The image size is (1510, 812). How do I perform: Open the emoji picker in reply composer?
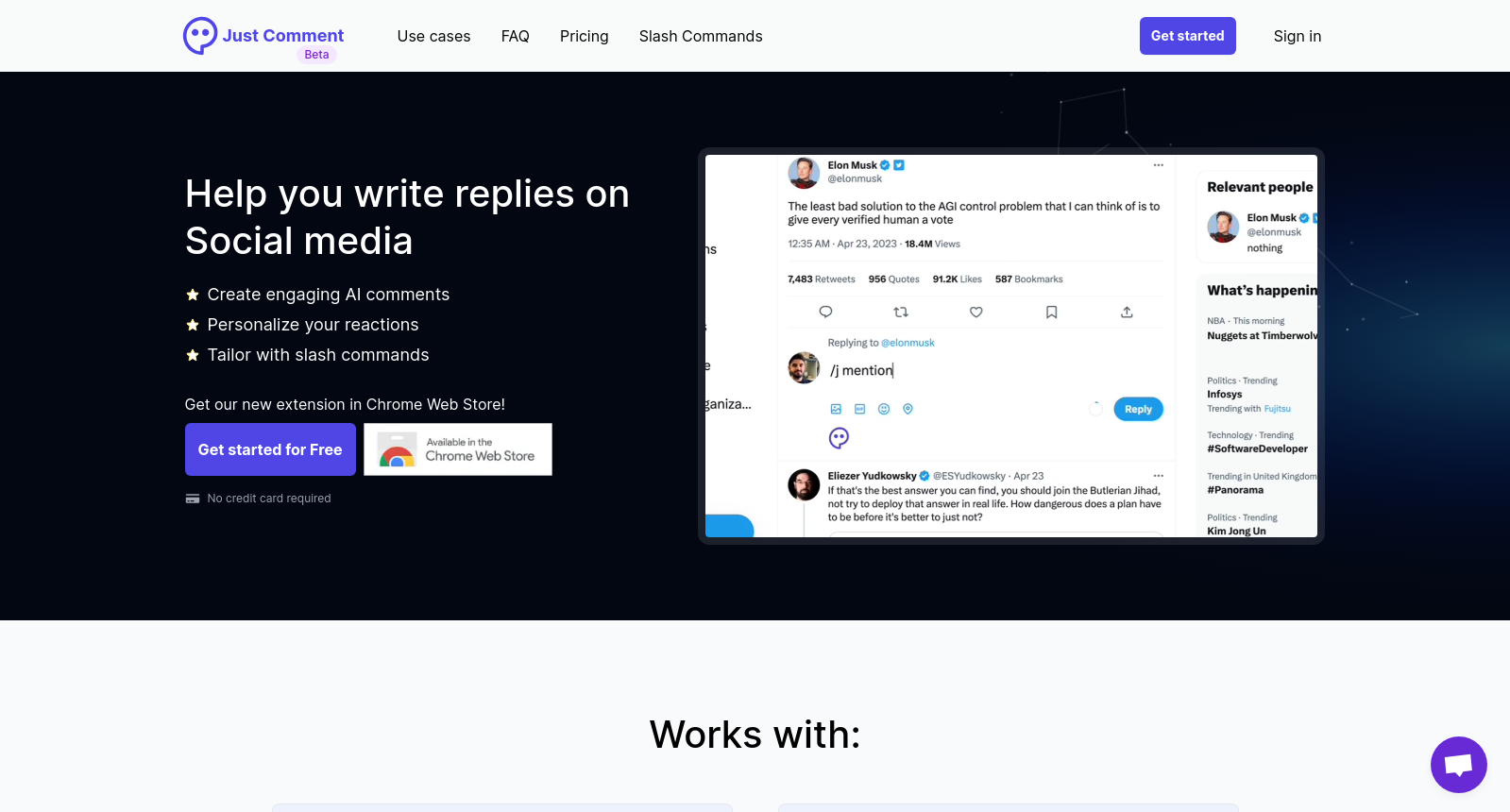pyautogui.click(x=884, y=409)
